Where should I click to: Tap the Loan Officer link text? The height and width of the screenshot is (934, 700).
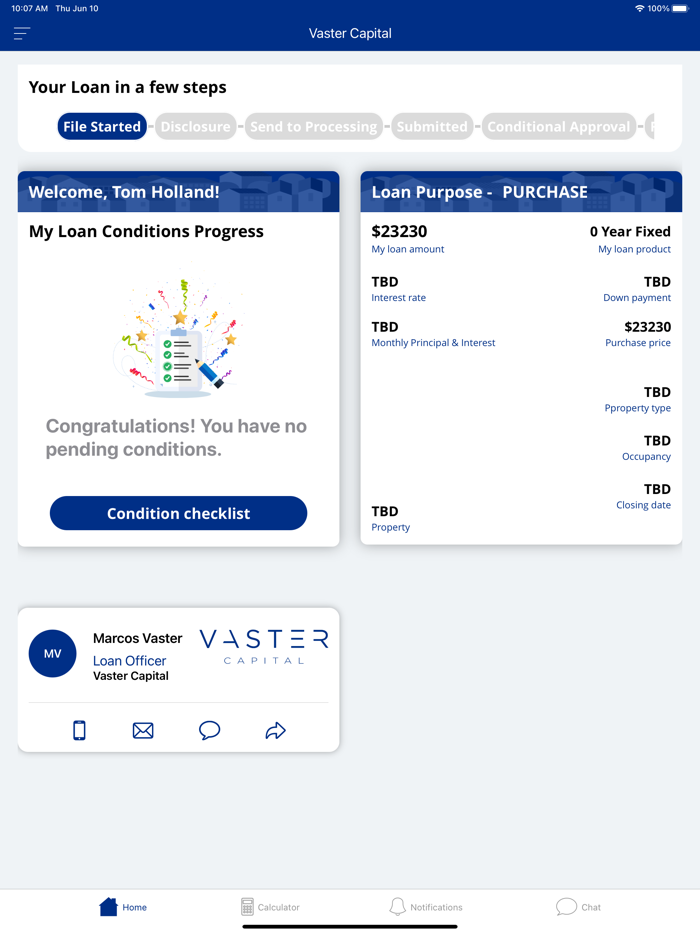pos(129,661)
